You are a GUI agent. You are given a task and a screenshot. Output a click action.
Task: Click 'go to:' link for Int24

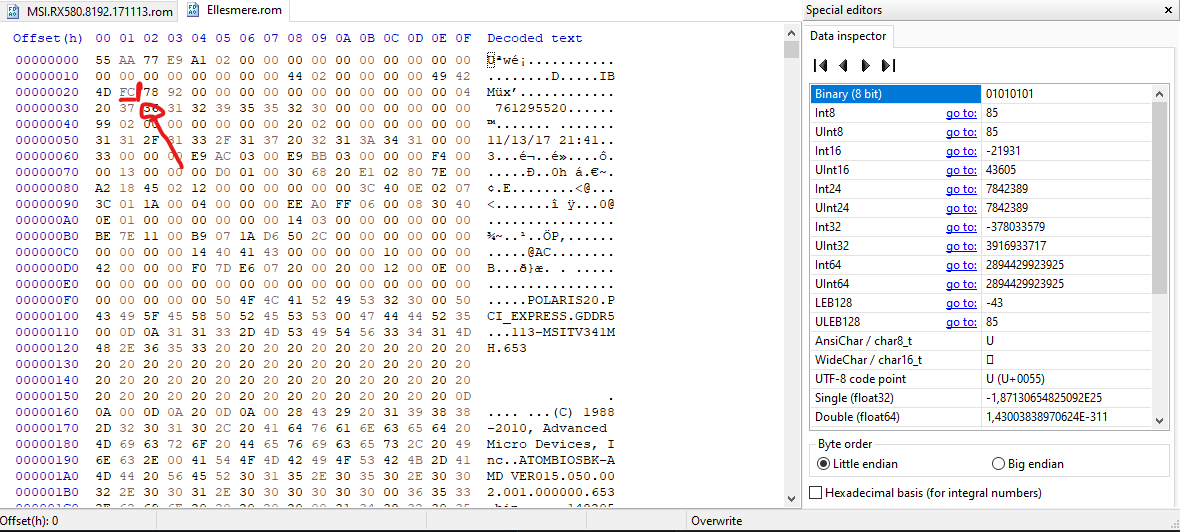(961, 189)
